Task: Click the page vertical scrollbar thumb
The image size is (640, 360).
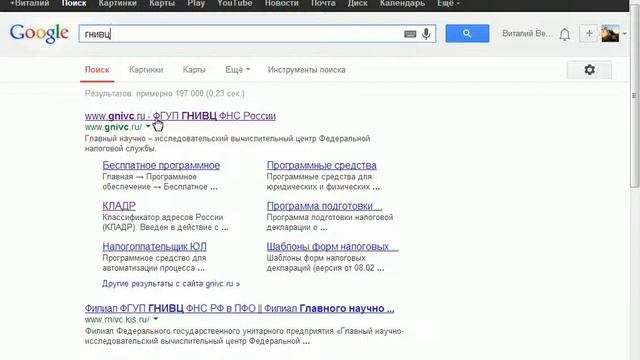Action: coord(634,96)
